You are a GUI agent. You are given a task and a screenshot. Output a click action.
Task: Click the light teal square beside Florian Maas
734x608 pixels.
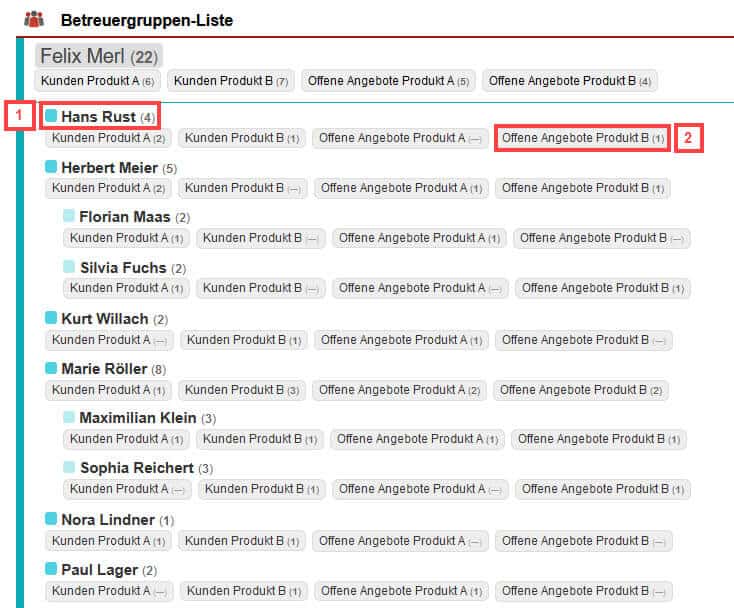(69, 216)
